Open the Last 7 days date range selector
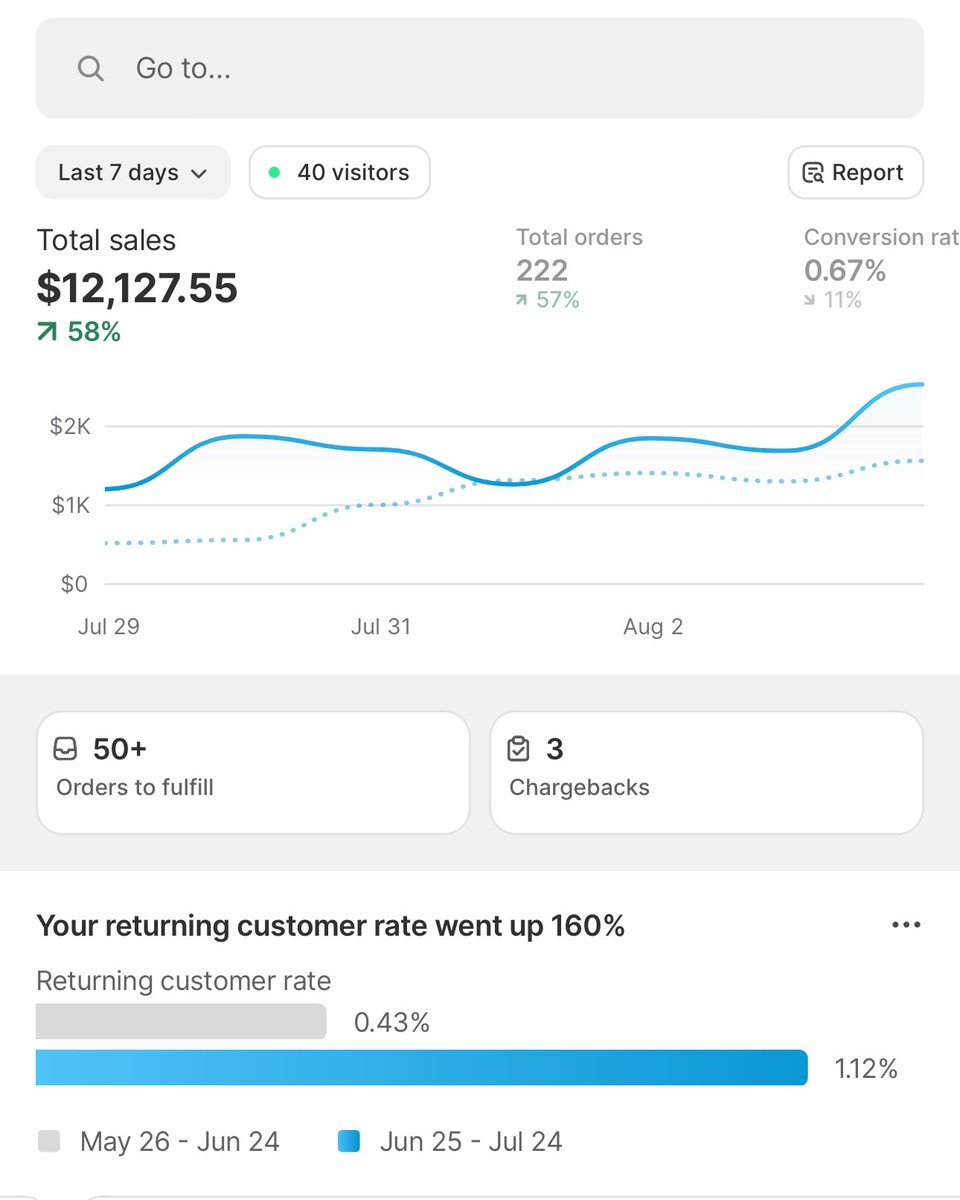Screen dimensions: 960x1200 [132, 172]
